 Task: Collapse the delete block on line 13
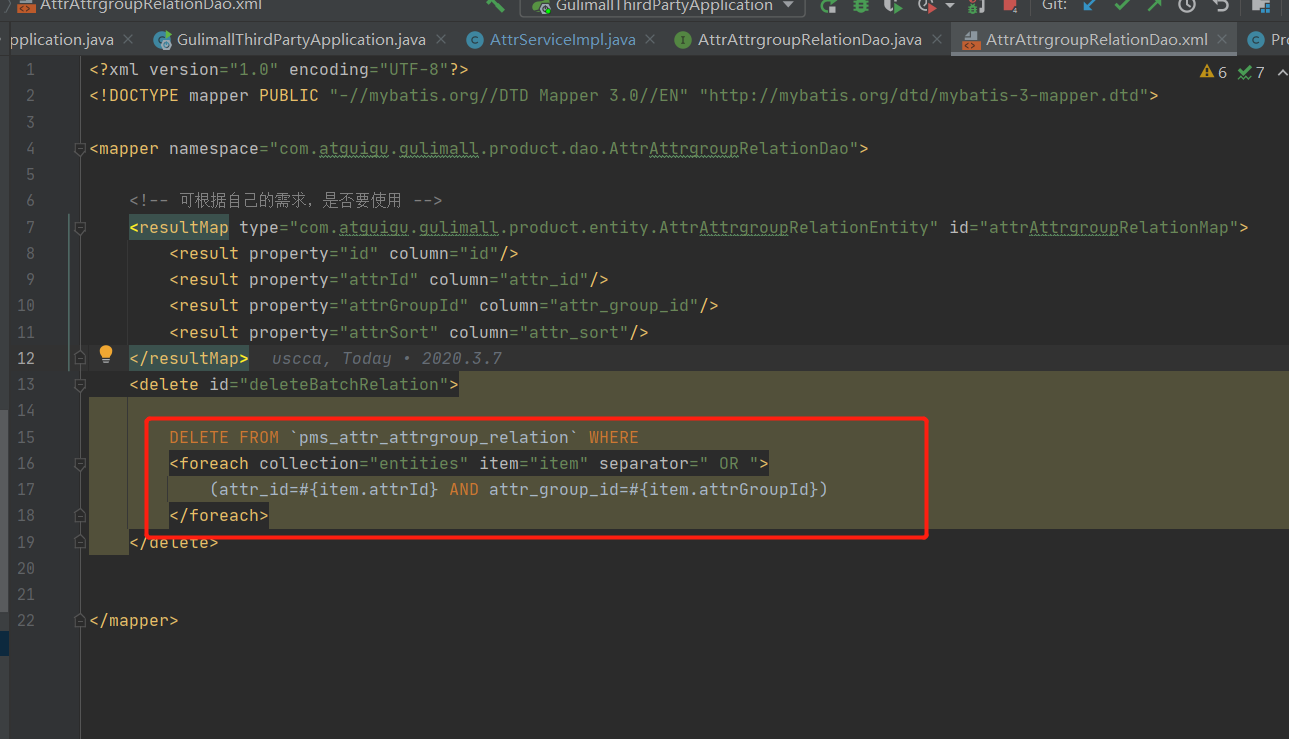click(80, 385)
